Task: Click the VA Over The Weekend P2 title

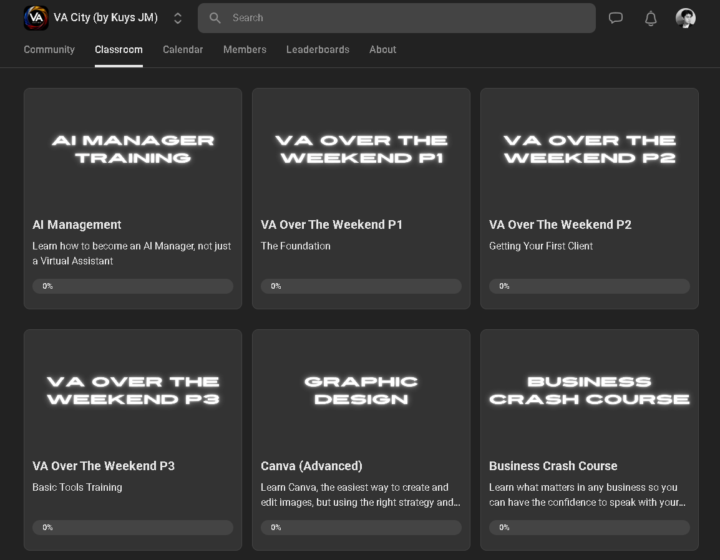Action: [x=560, y=225]
